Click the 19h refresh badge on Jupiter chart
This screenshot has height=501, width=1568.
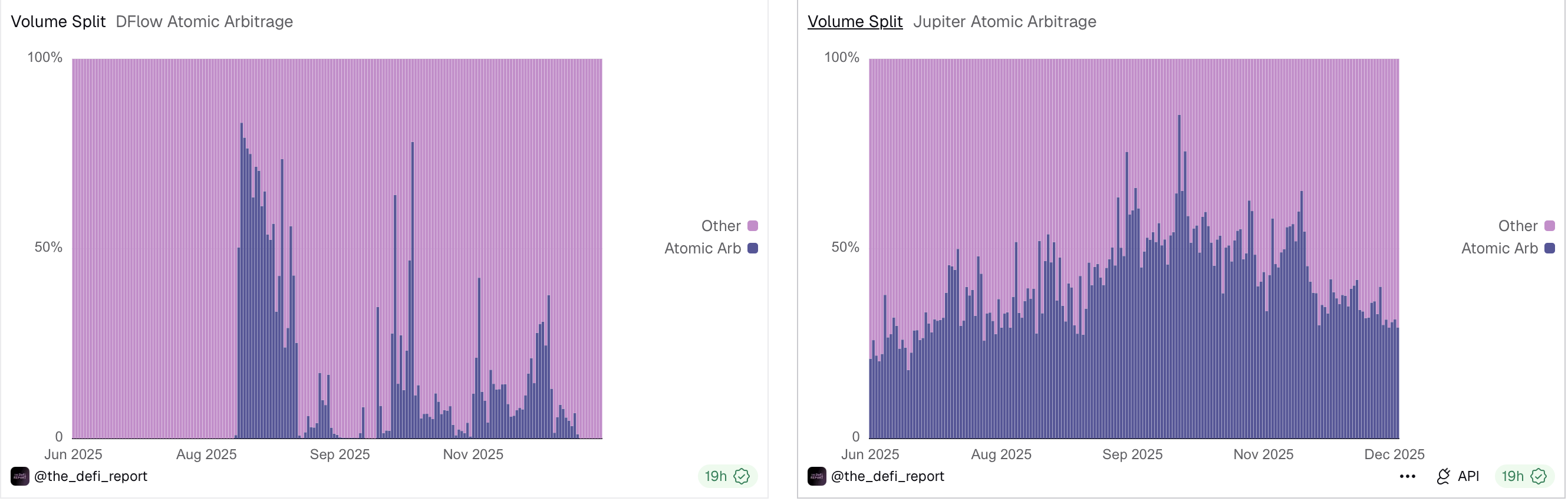[x=1513, y=477]
